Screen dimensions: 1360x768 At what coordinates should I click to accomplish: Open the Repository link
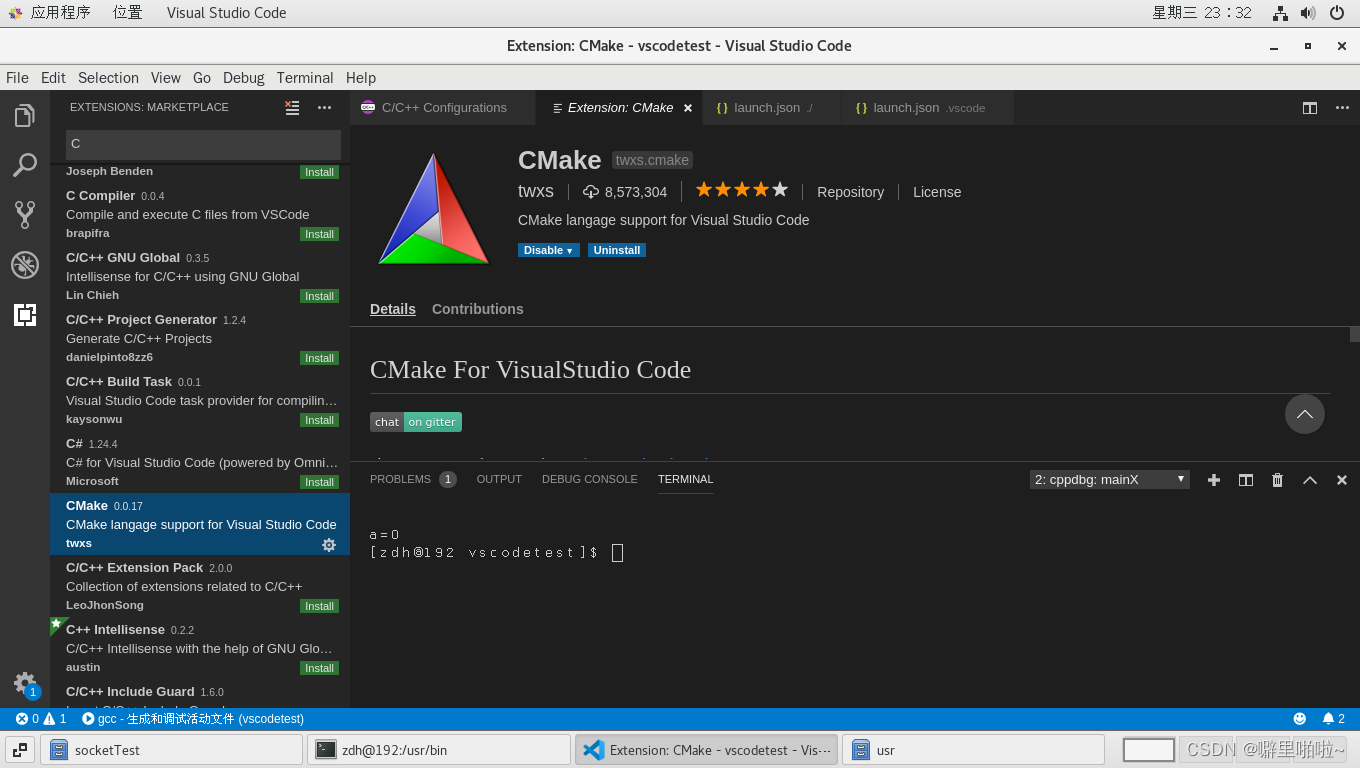(850, 192)
